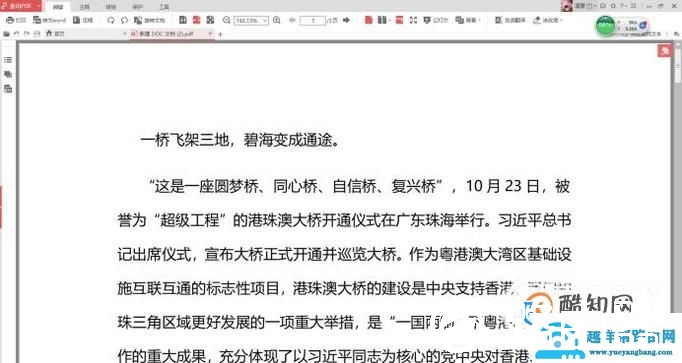The width and height of the screenshot is (682, 363).
Task: Click the zoom in magnifier icon
Action: pos(277,20)
